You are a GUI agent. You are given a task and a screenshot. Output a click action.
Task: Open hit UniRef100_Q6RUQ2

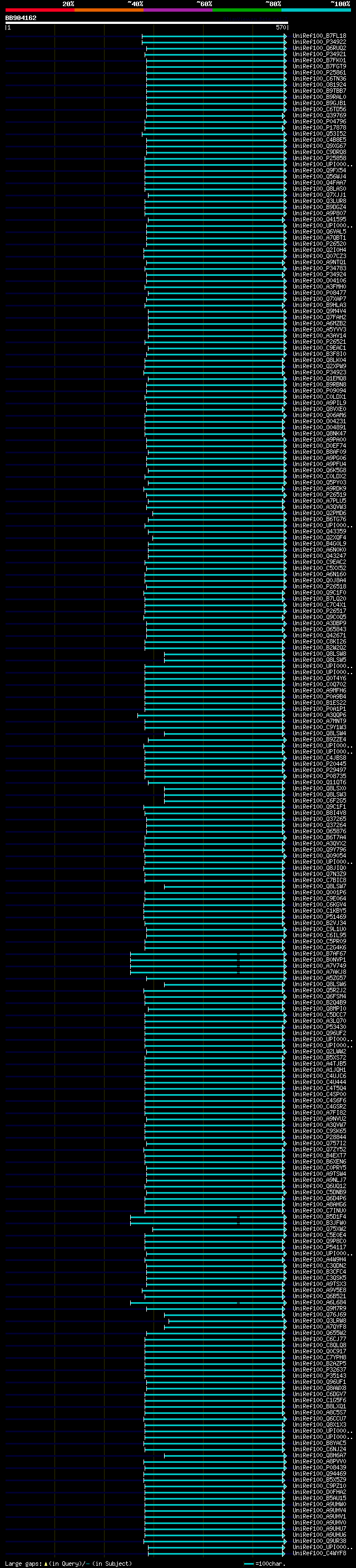tap(319, 48)
